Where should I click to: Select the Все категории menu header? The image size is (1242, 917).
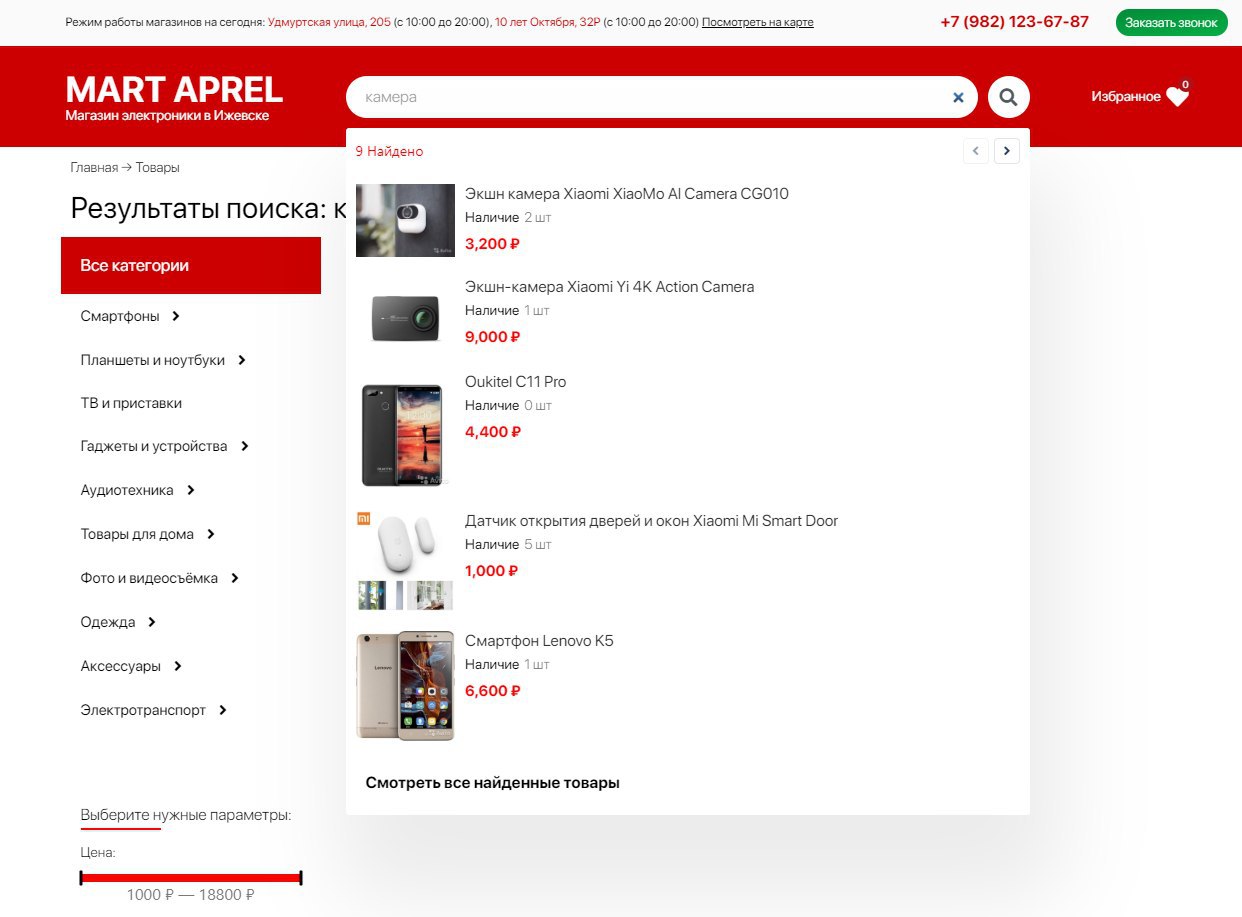pos(191,265)
